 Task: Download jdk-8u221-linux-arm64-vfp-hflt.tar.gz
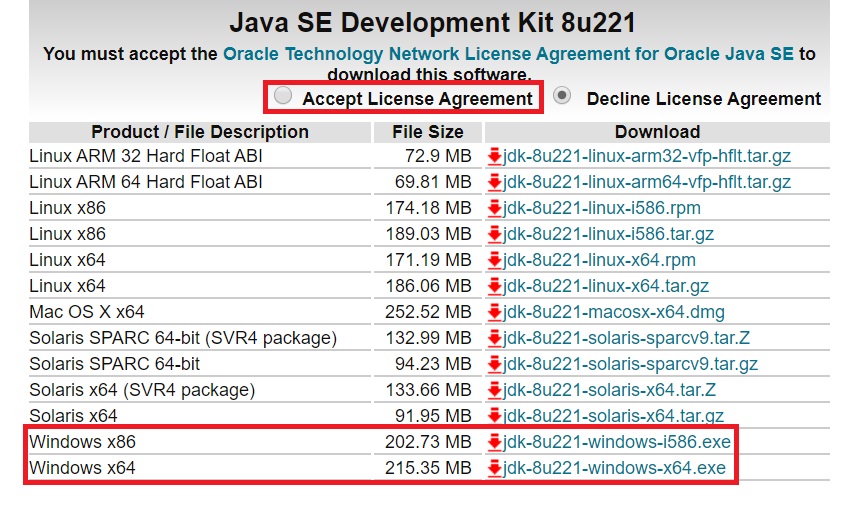pos(647,182)
